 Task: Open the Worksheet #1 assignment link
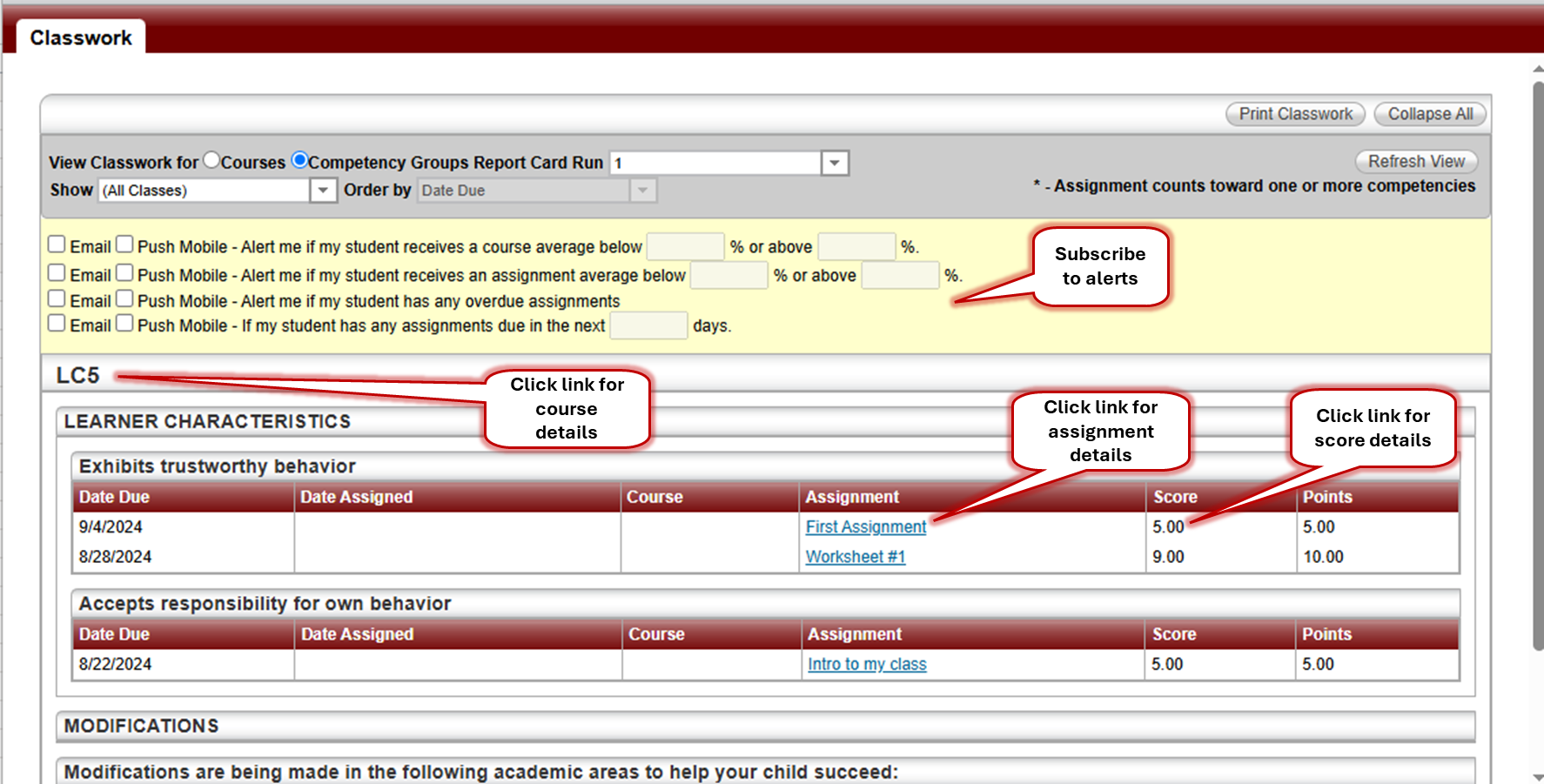click(x=855, y=557)
